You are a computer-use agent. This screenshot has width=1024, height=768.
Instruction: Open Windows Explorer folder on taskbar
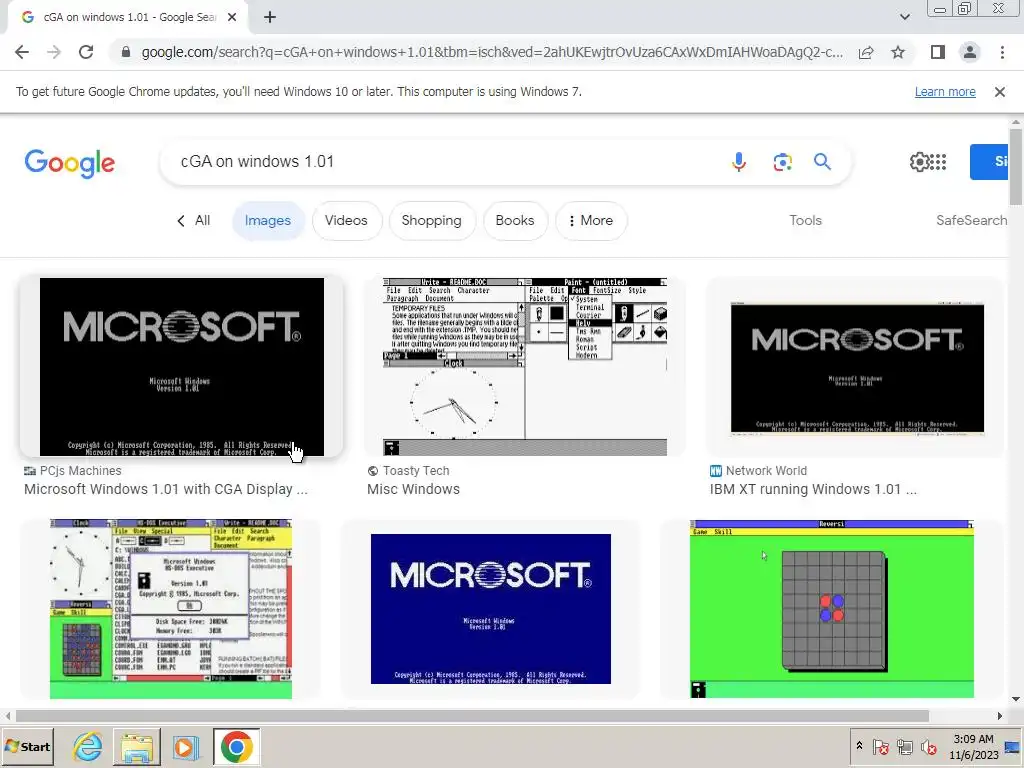136,746
